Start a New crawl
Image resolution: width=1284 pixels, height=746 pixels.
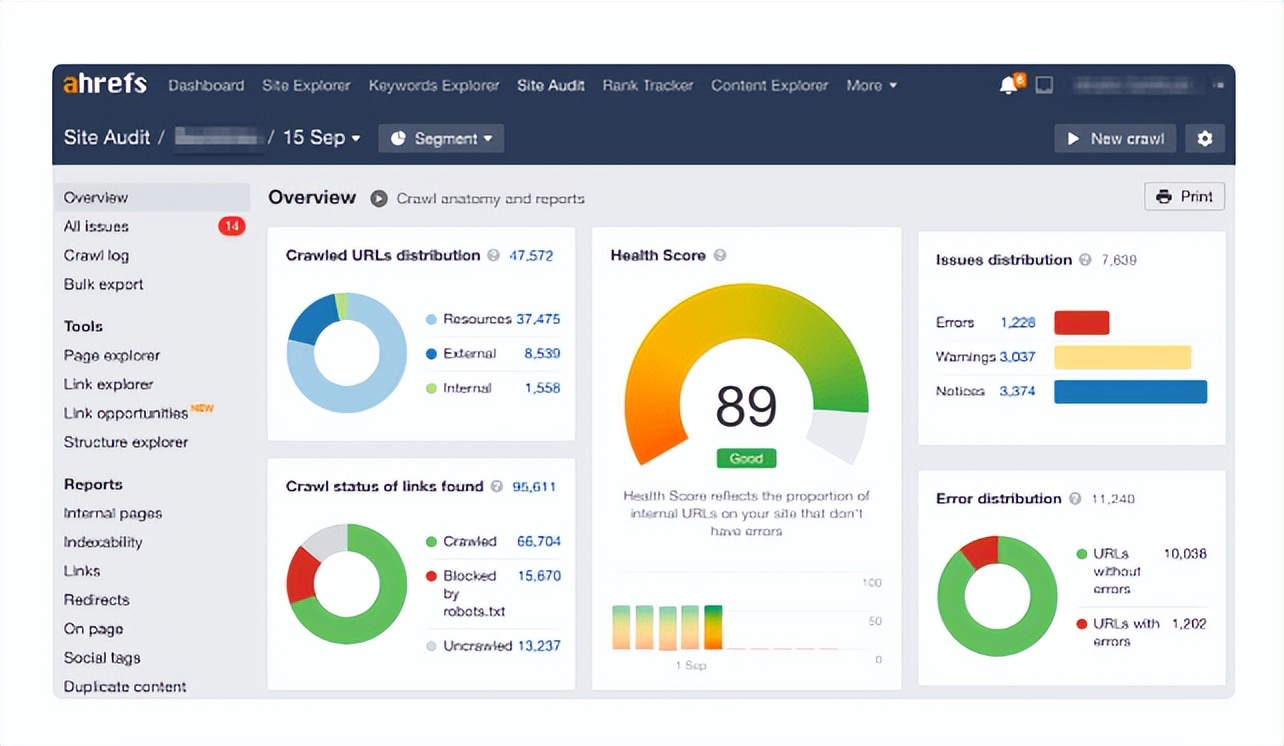(x=1114, y=139)
